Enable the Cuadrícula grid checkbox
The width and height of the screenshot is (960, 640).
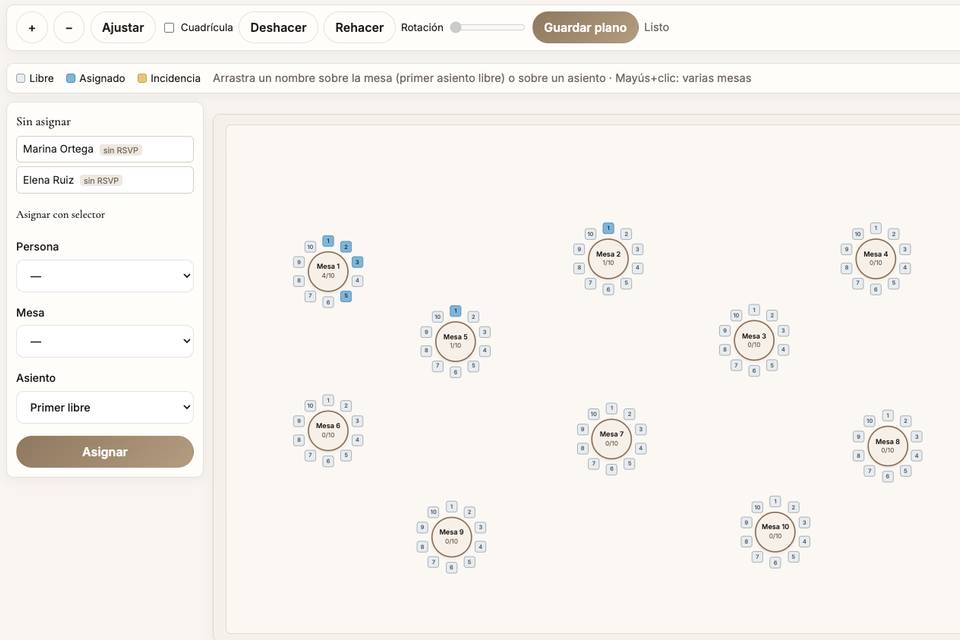[169, 28]
